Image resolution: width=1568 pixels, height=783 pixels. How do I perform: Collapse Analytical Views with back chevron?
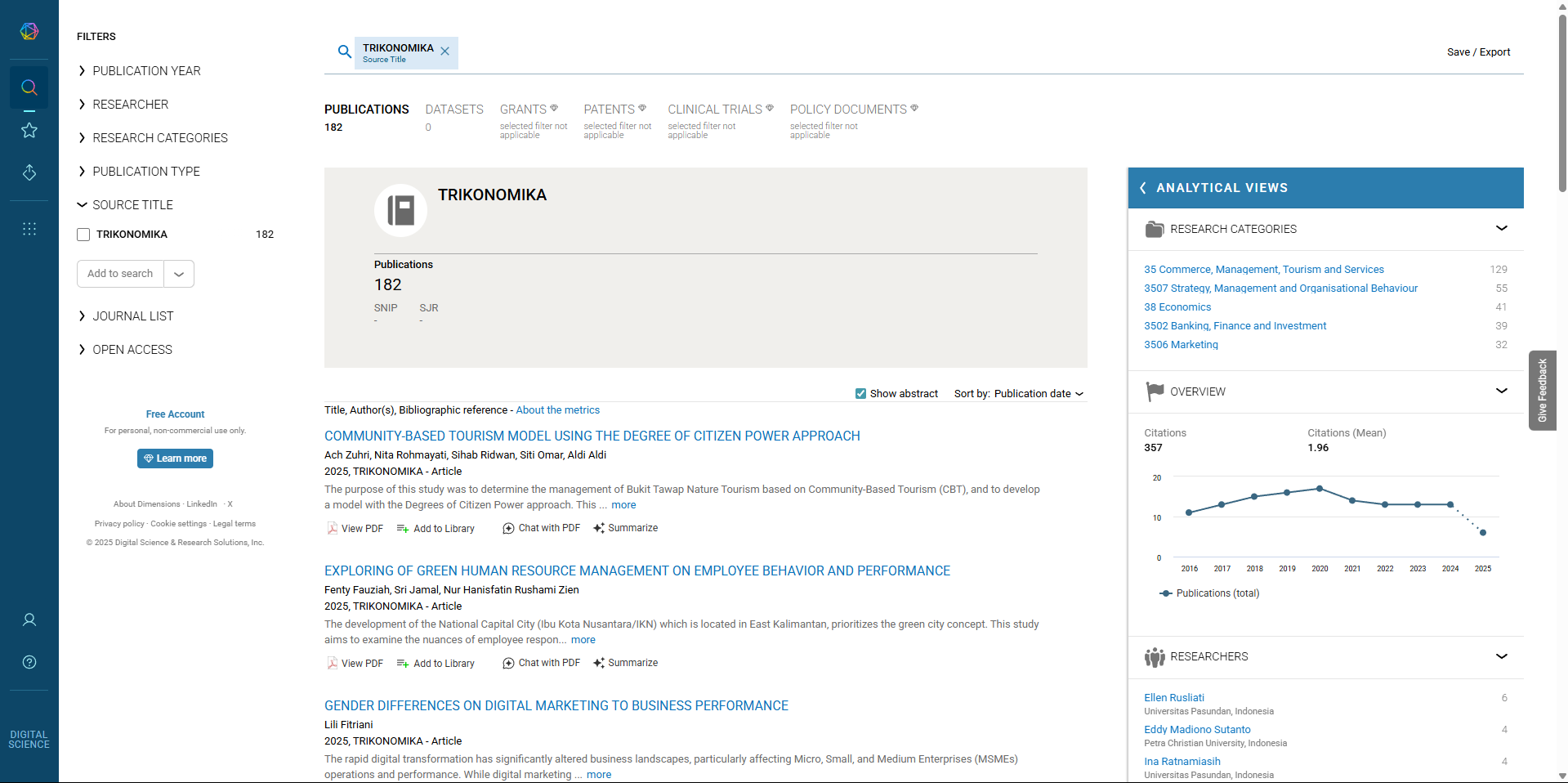tap(1142, 188)
